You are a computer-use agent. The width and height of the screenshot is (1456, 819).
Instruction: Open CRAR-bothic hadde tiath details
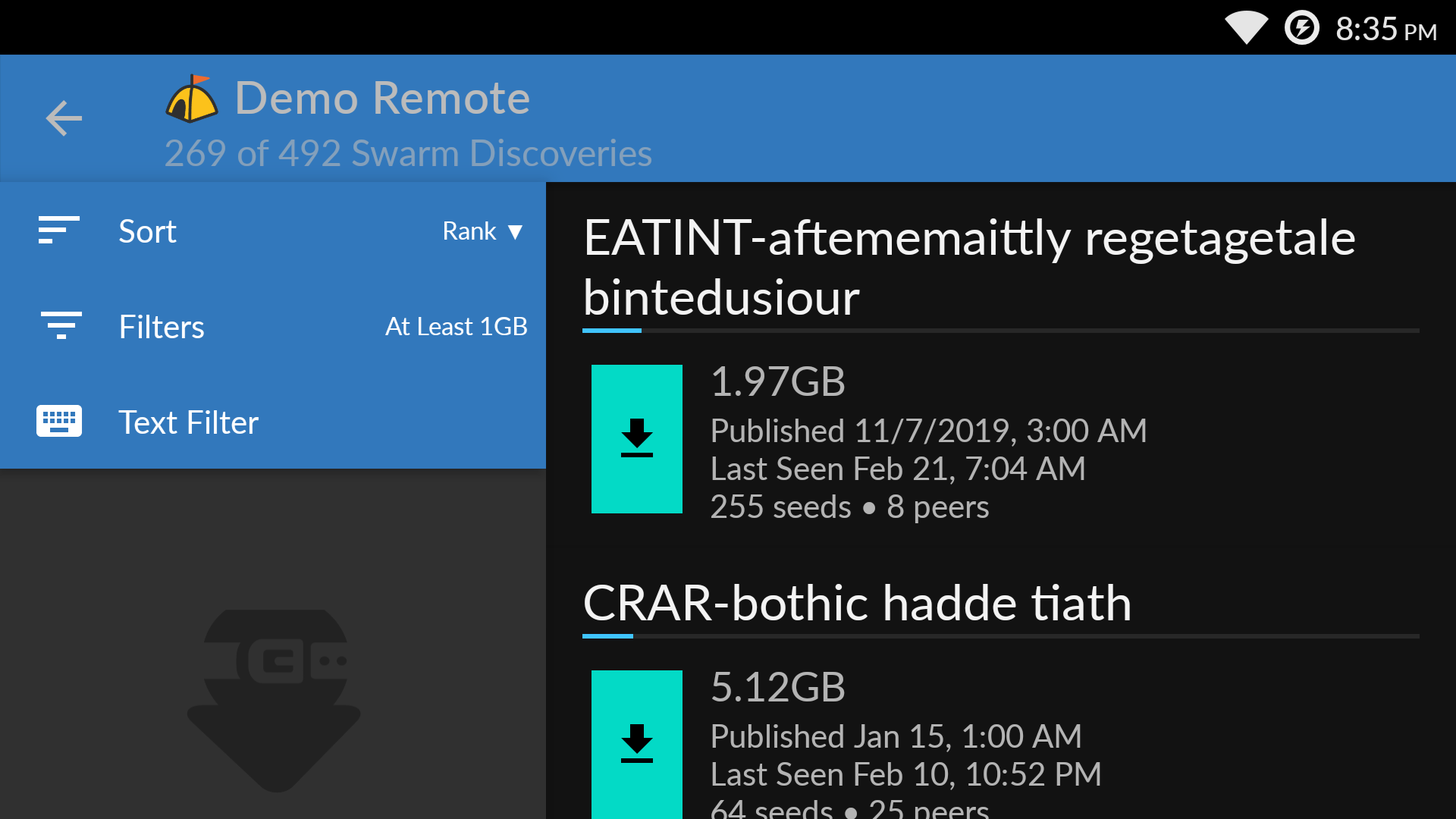click(x=857, y=604)
